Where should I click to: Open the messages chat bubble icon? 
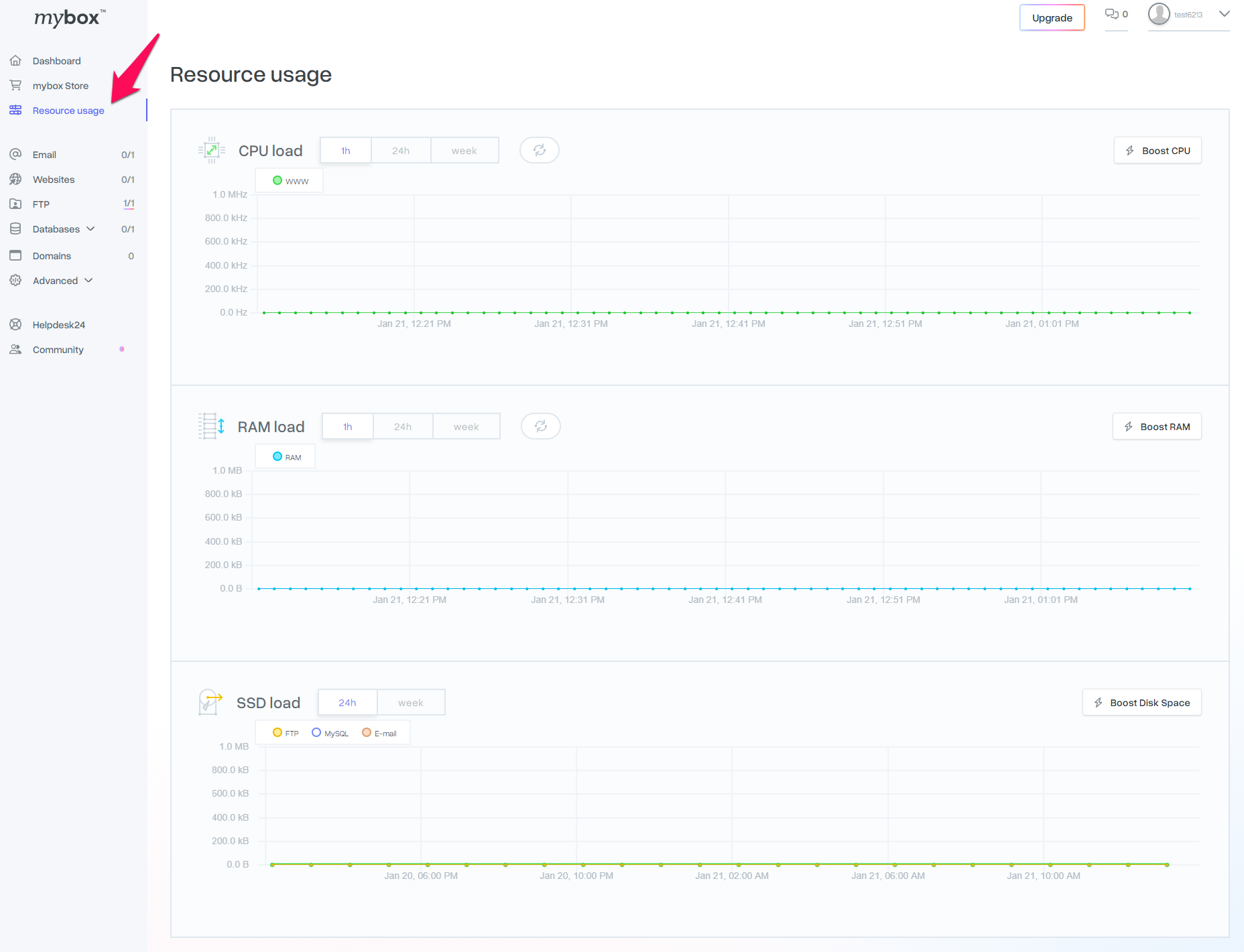(x=1112, y=14)
